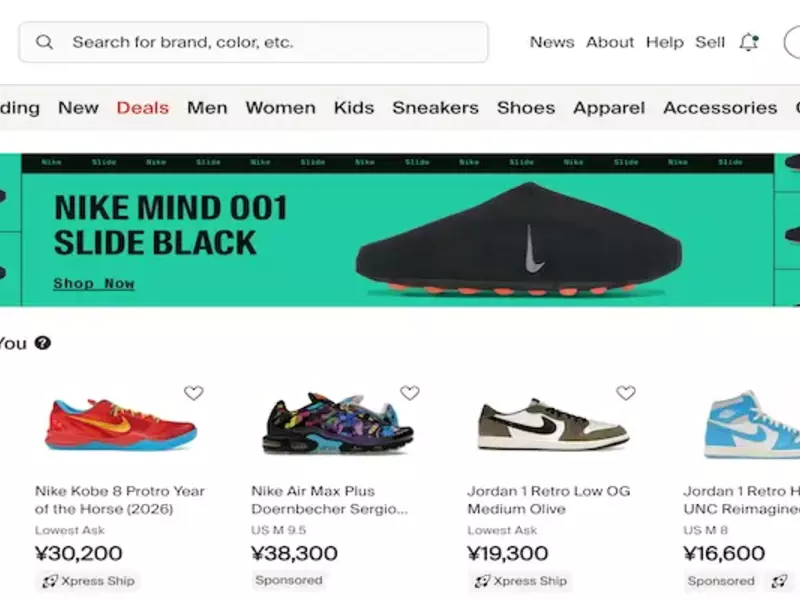Open the Women category
The width and height of the screenshot is (800, 600).
280,108
